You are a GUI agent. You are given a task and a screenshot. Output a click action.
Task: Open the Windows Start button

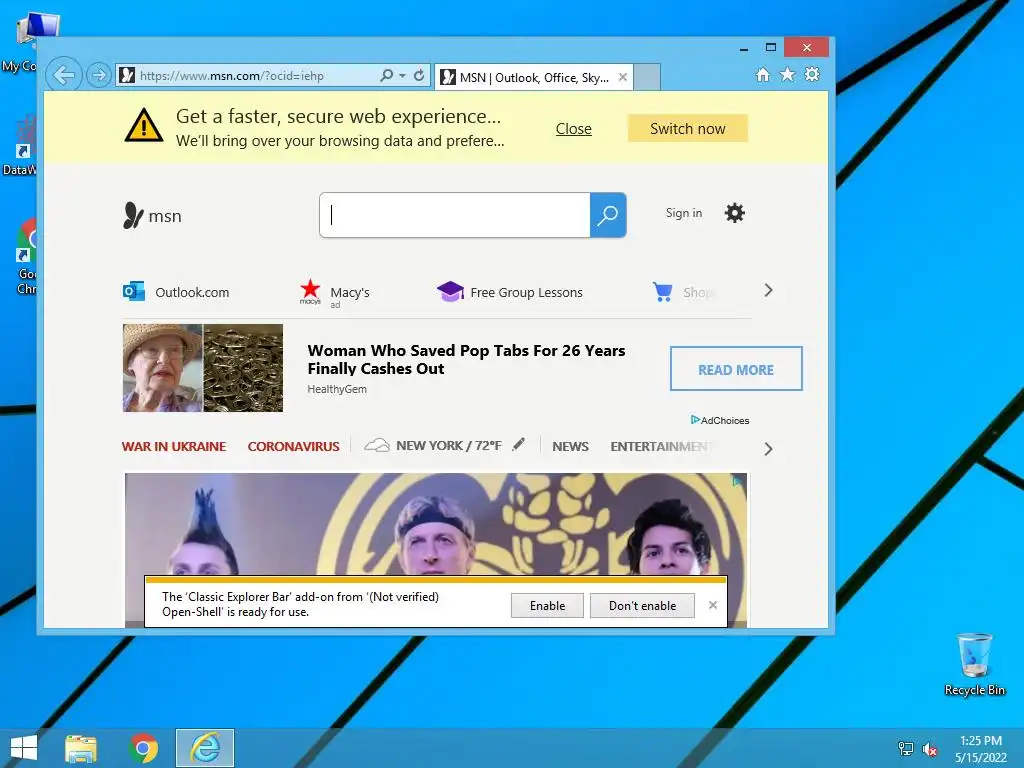[24, 748]
